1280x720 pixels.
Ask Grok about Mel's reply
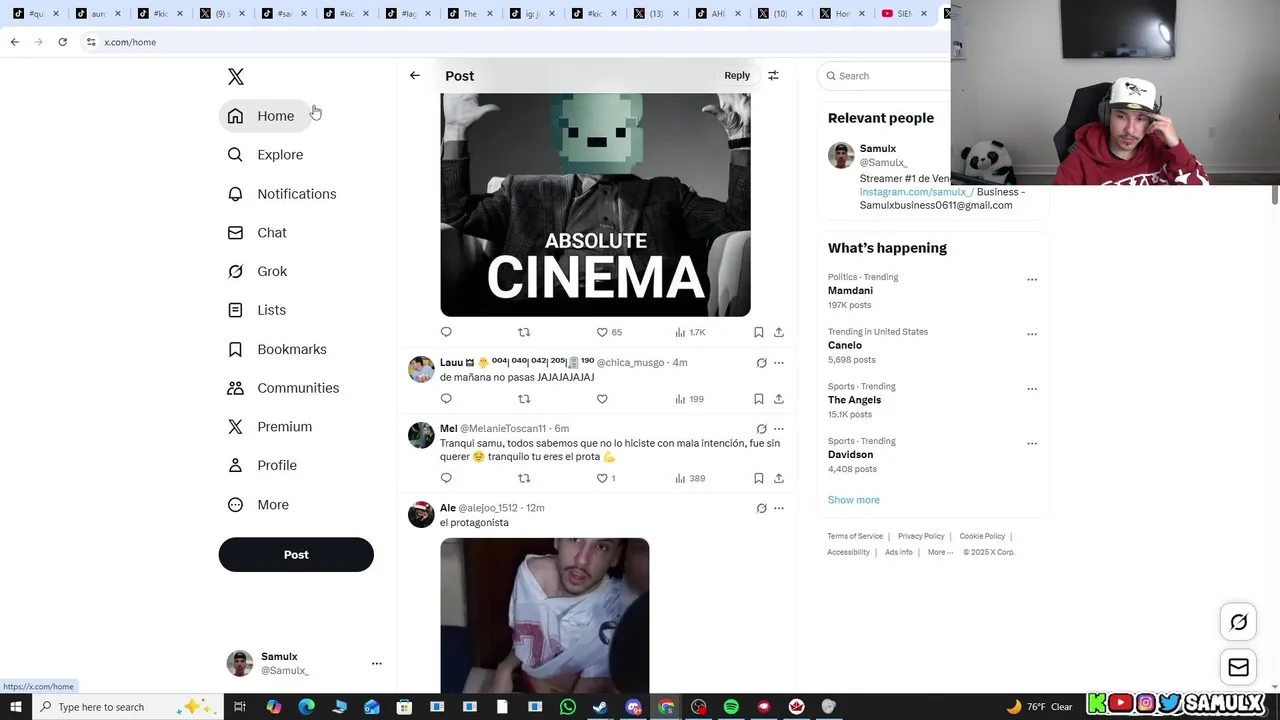click(x=761, y=429)
